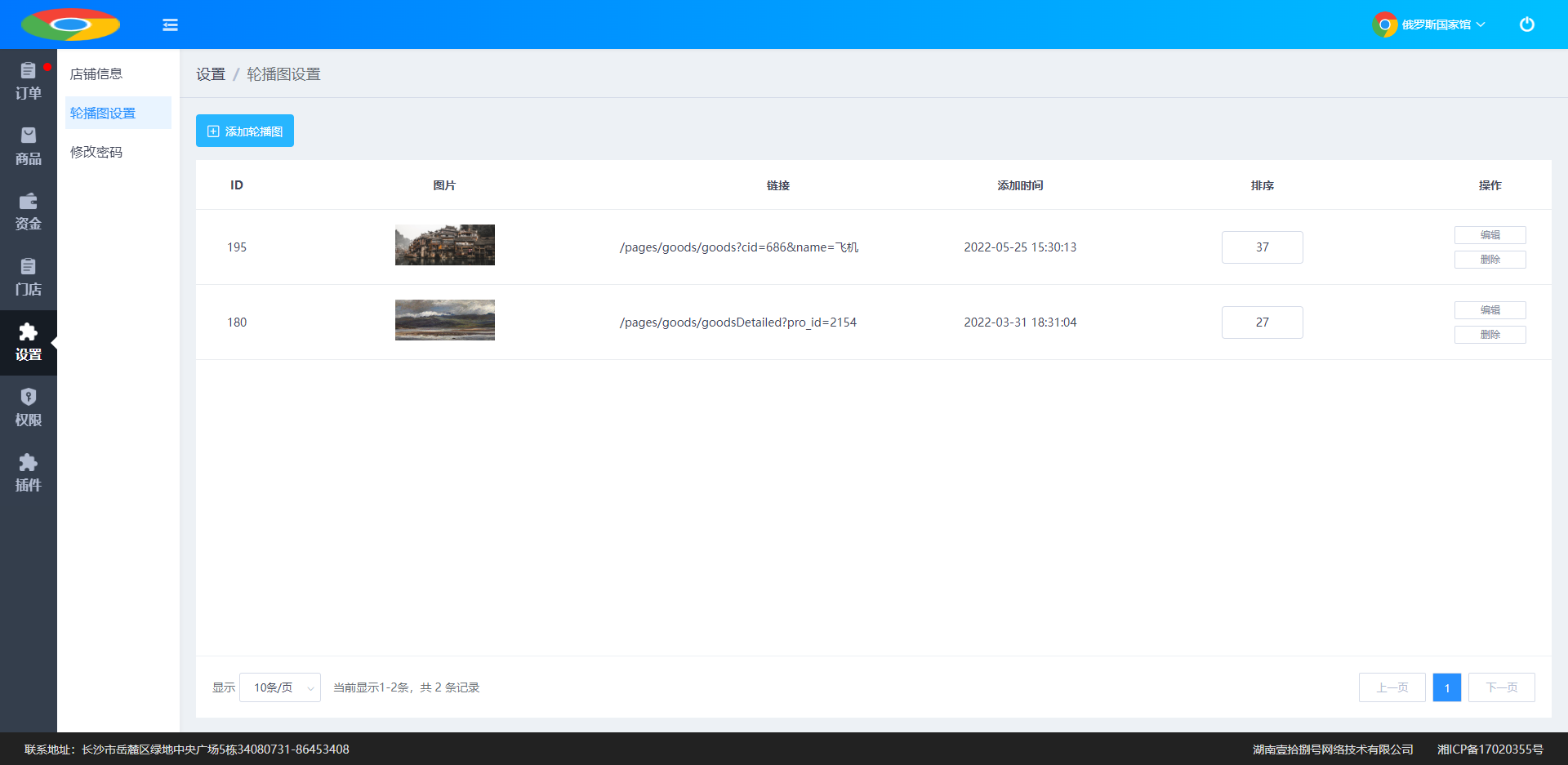Click the ID column header
The height and width of the screenshot is (765, 1568).
click(237, 185)
